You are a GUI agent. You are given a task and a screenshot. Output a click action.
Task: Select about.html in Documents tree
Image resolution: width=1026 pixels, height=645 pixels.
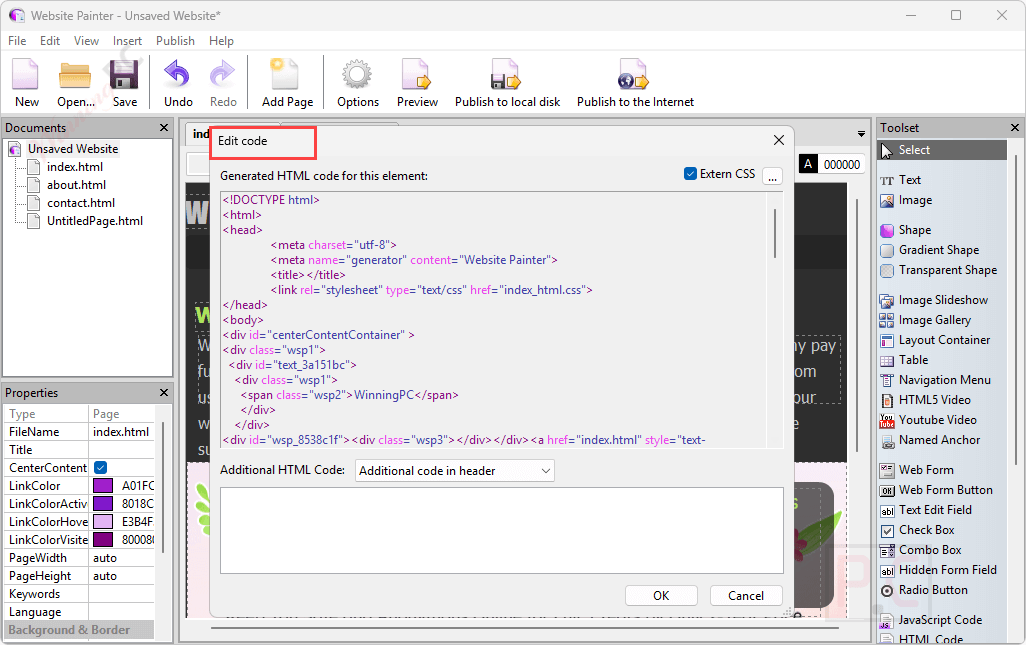pos(76,185)
